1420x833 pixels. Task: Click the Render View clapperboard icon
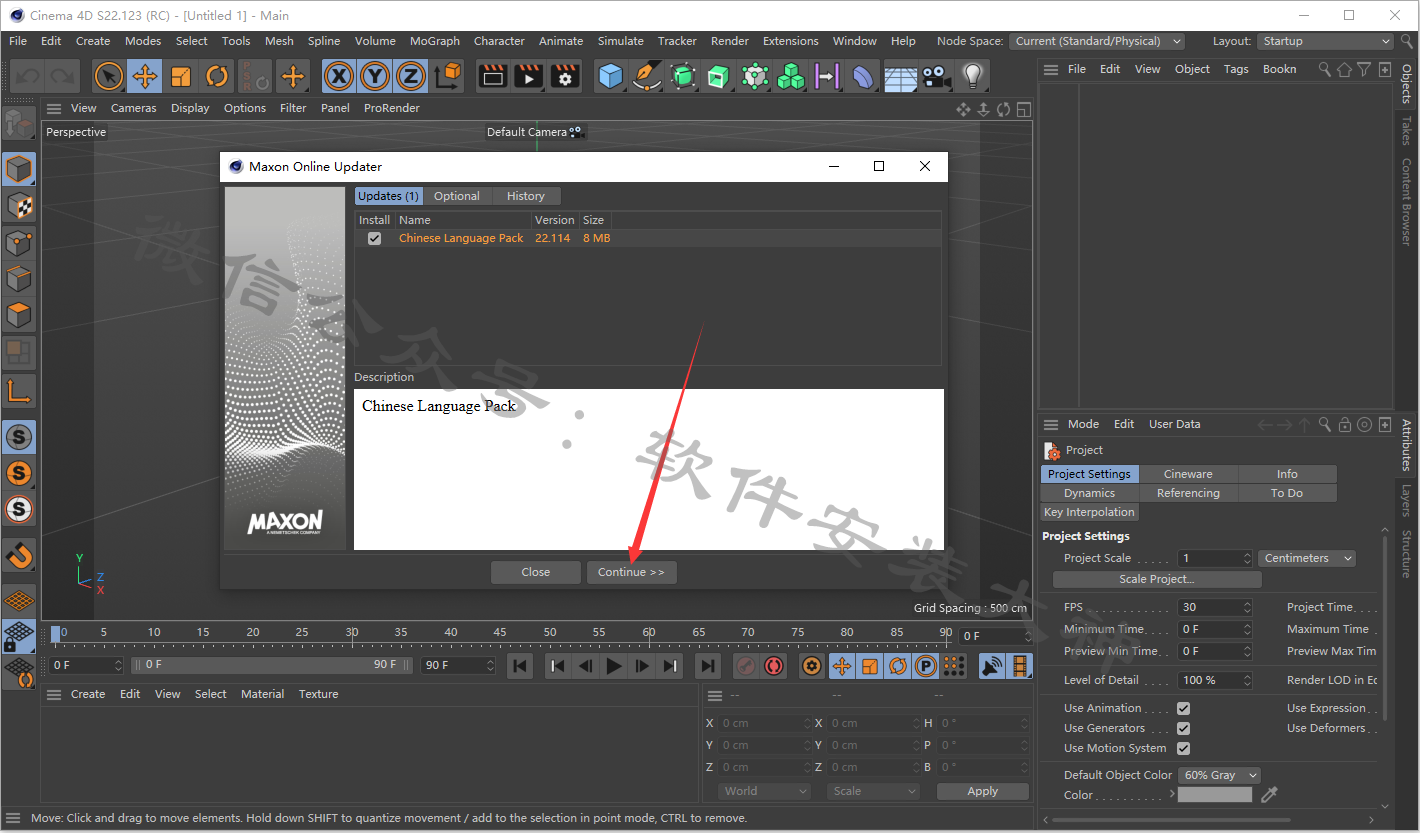493,76
